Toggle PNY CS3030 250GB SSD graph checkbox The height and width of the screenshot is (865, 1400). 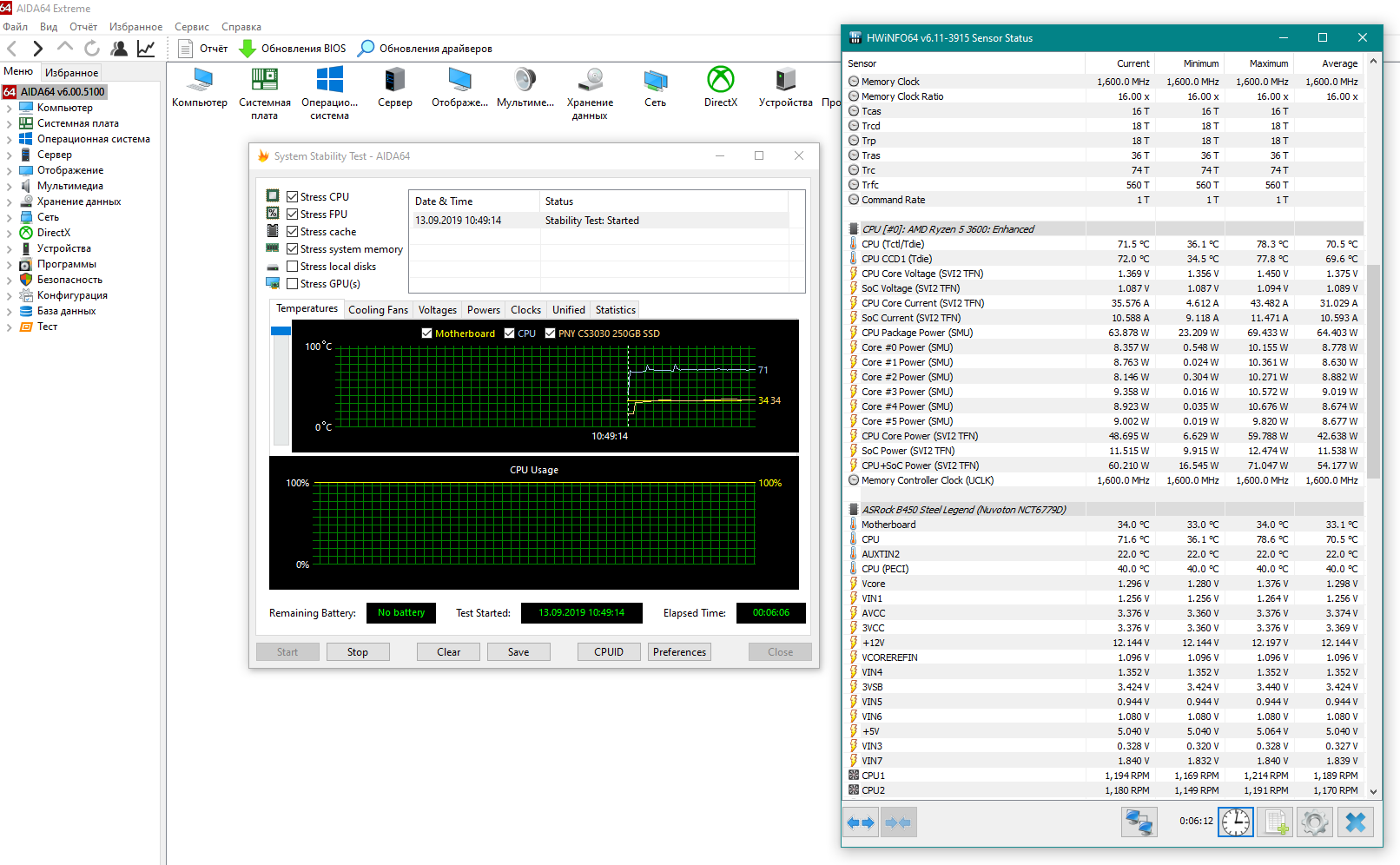[x=550, y=333]
